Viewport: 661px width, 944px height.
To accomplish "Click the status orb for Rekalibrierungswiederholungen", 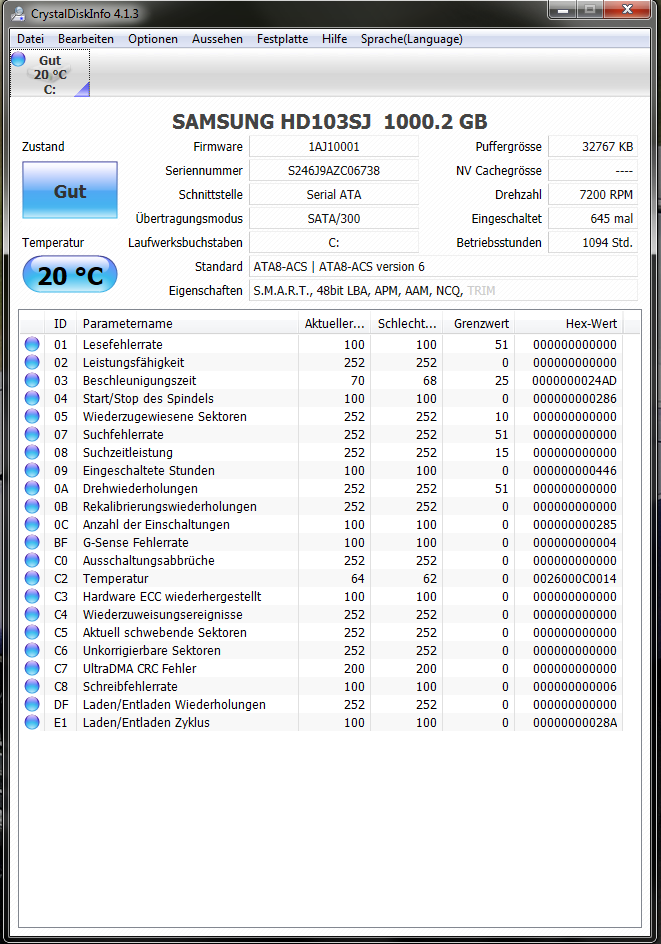I will [32, 506].
